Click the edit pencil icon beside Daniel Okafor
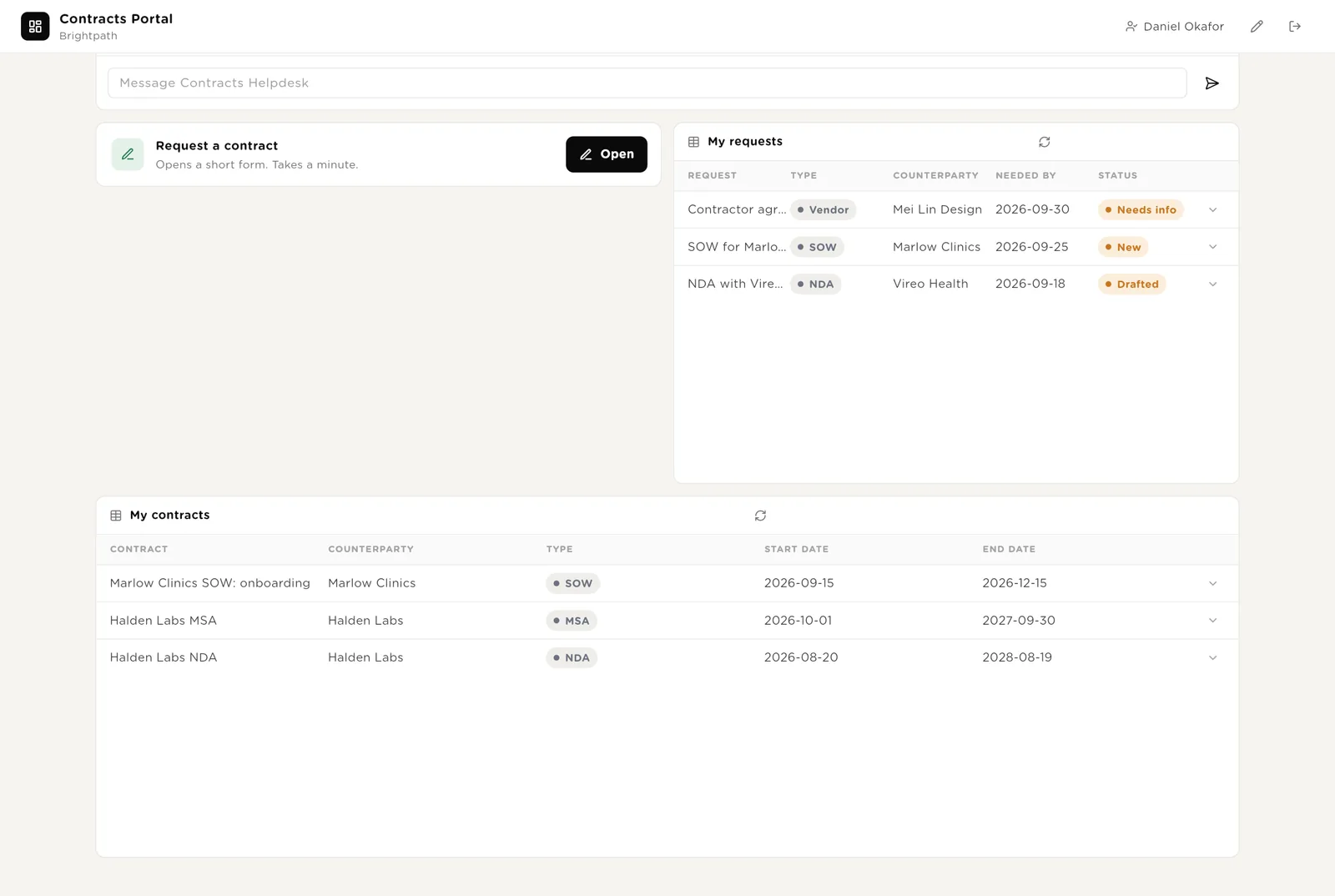Image resolution: width=1335 pixels, height=896 pixels. (x=1257, y=27)
